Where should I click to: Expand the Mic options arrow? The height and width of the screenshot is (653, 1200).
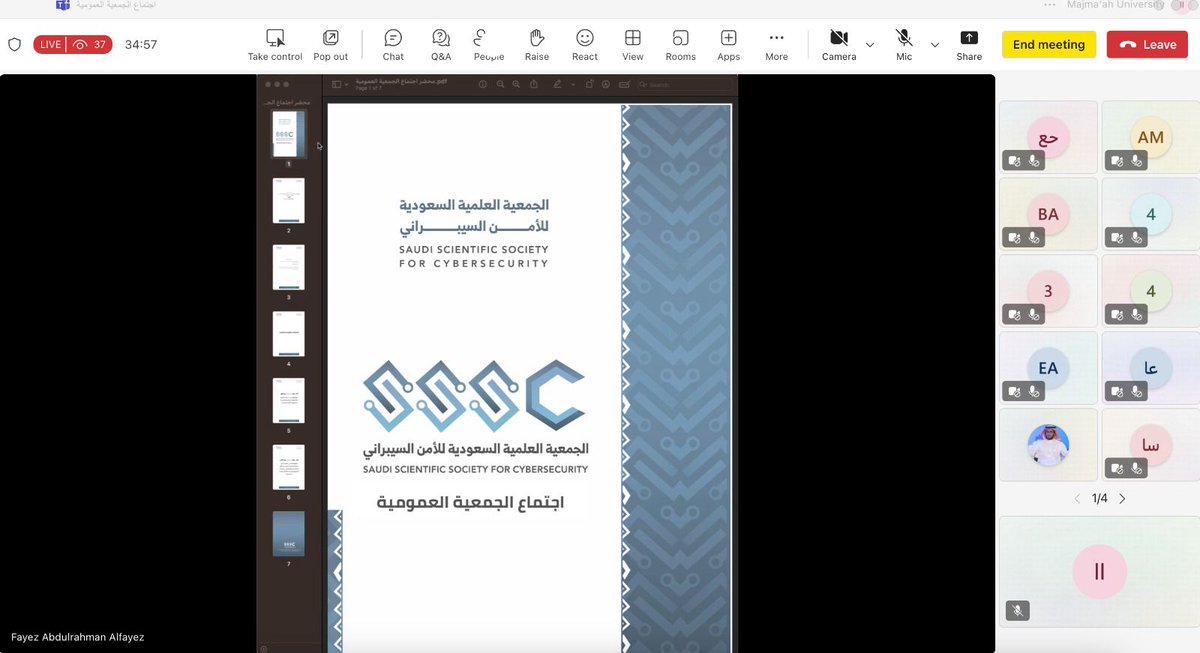[x=935, y=45]
